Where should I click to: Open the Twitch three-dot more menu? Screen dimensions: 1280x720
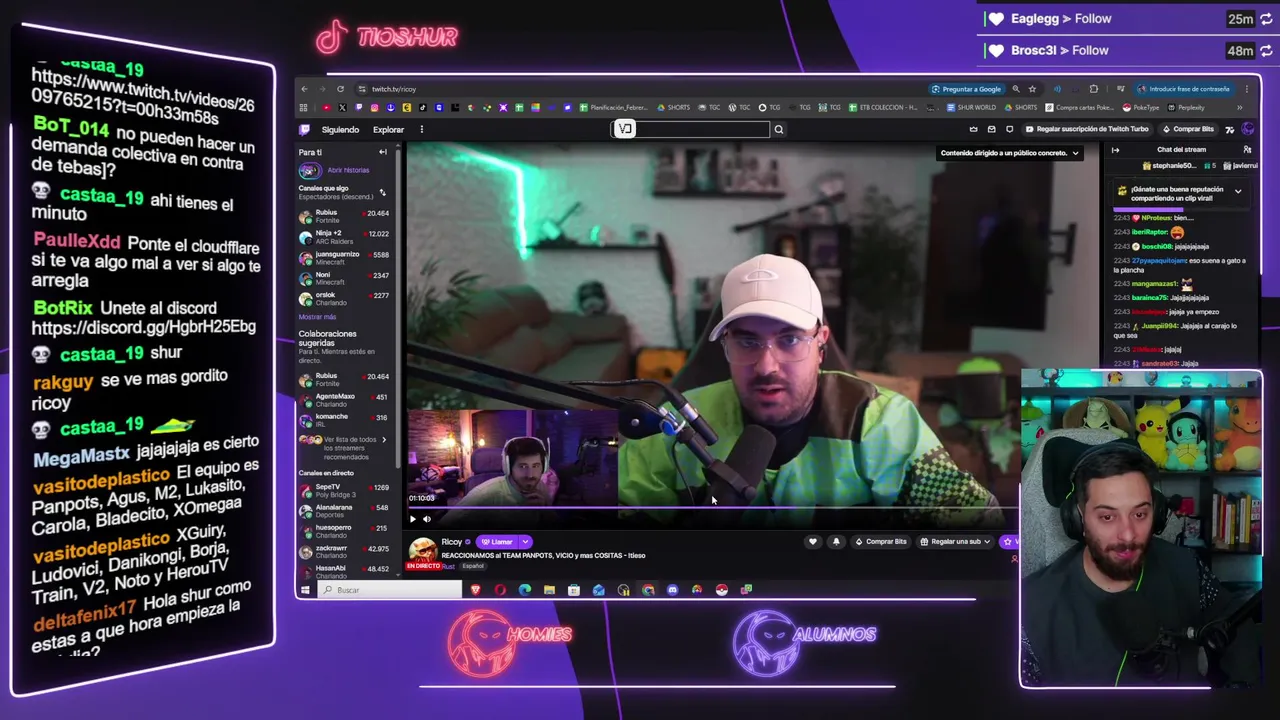pyautogui.click(x=421, y=129)
